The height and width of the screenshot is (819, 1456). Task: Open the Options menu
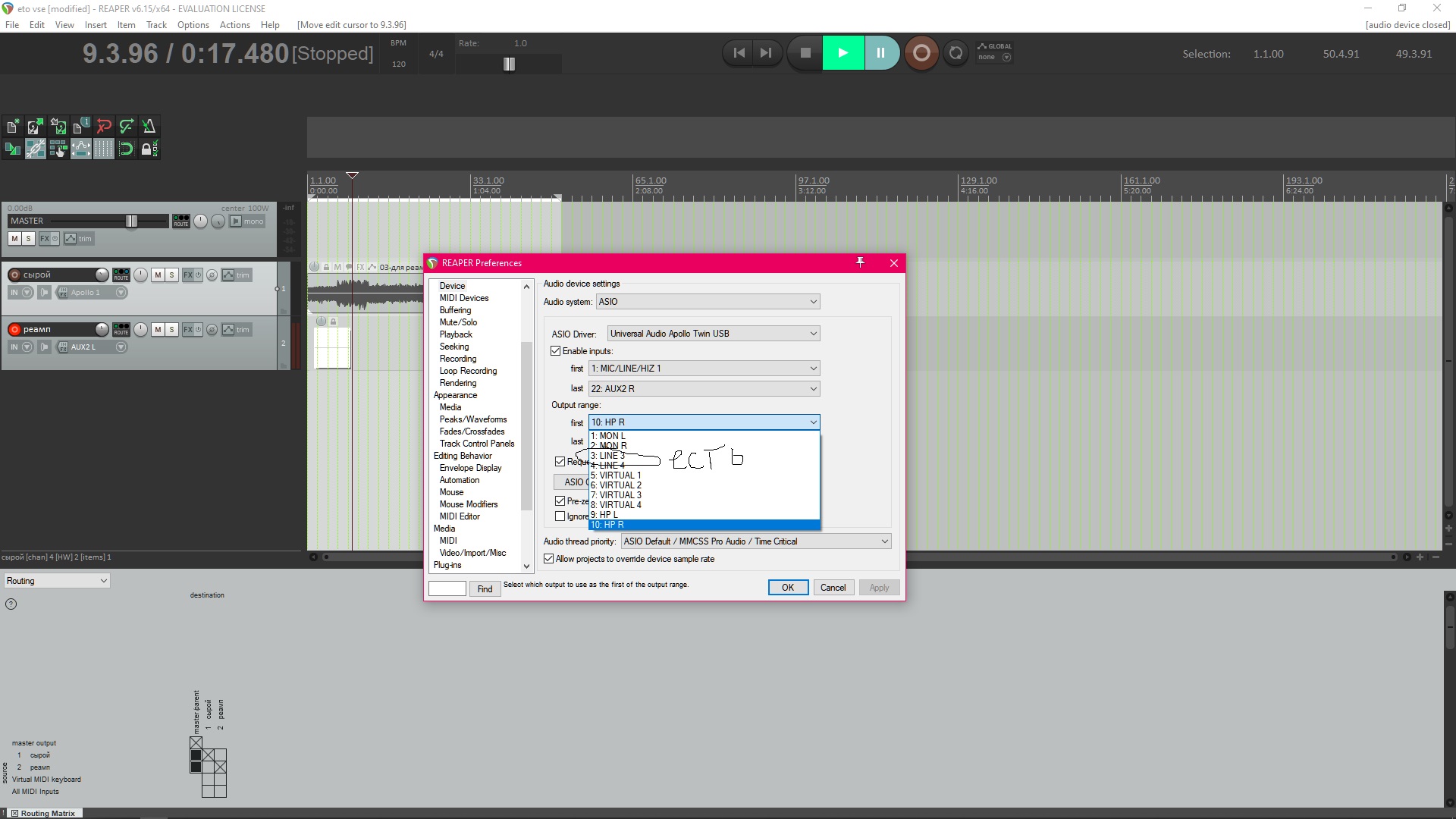coord(193,24)
